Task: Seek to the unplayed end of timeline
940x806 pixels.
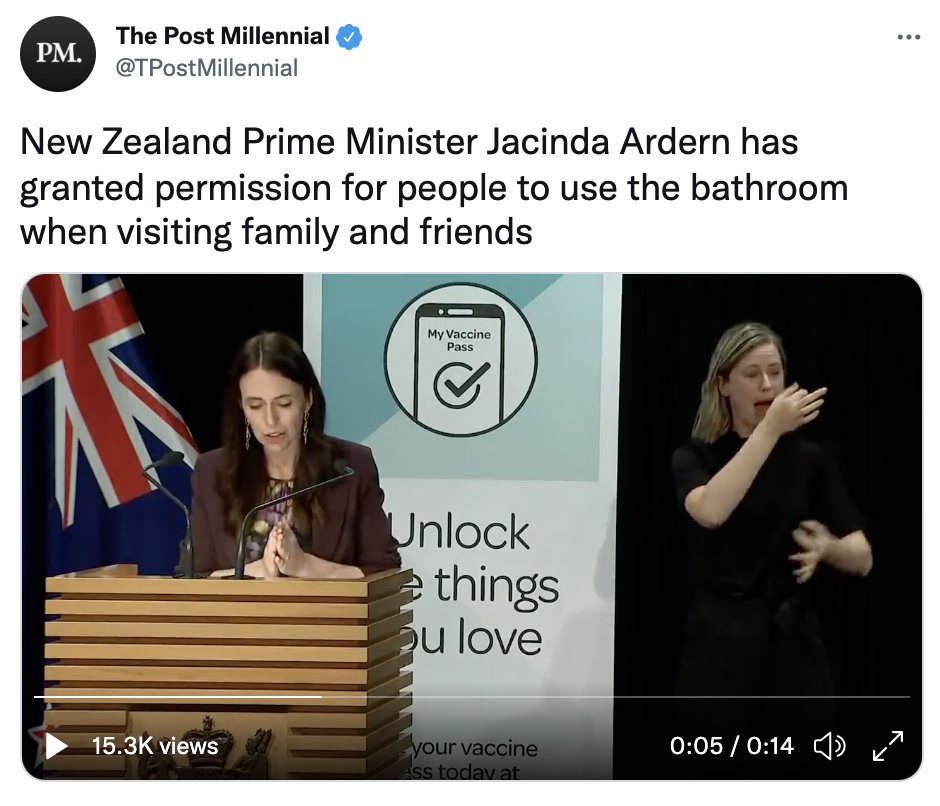Action: (x=616, y=697)
